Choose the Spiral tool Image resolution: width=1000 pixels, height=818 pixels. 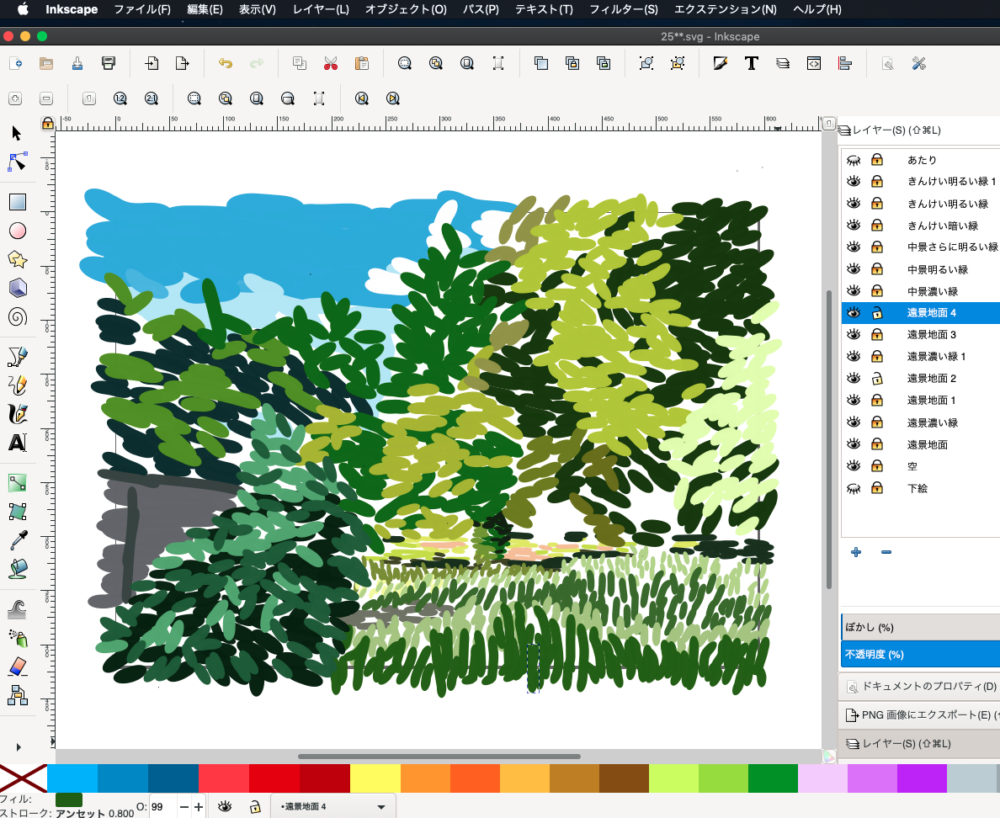pos(17,316)
